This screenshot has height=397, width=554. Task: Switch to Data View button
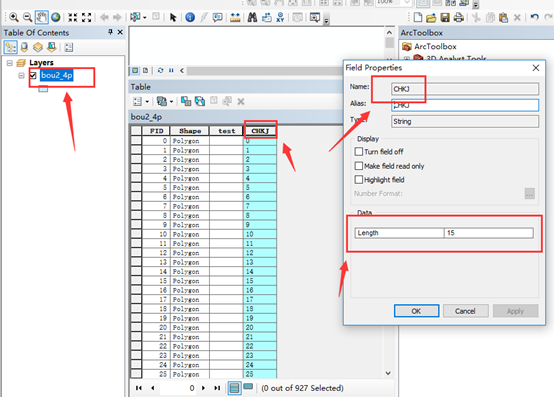135,70
